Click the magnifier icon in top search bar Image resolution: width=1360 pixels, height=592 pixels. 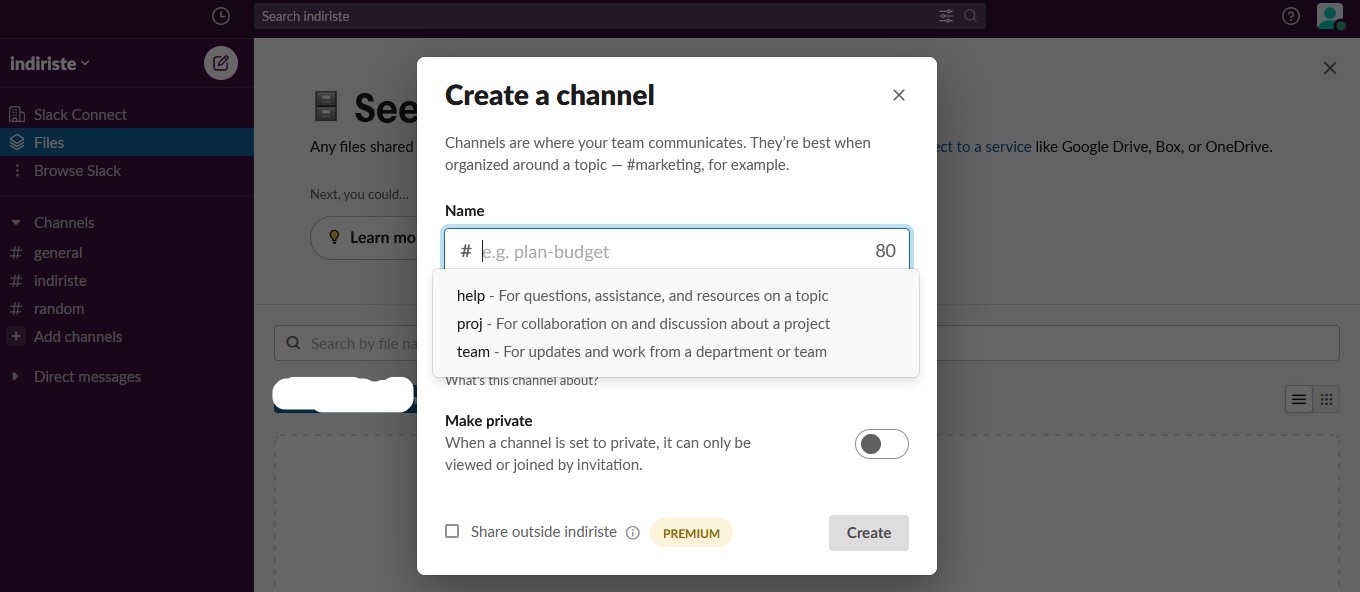[970, 16]
